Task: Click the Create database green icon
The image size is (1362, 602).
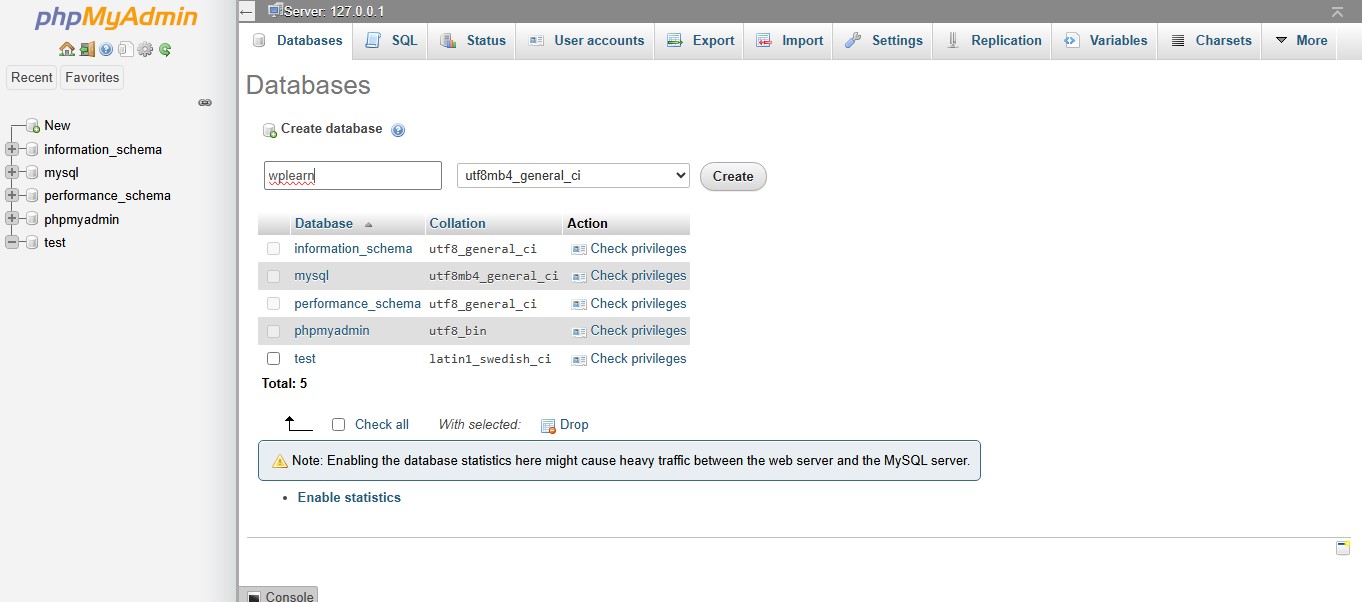Action: (268, 130)
